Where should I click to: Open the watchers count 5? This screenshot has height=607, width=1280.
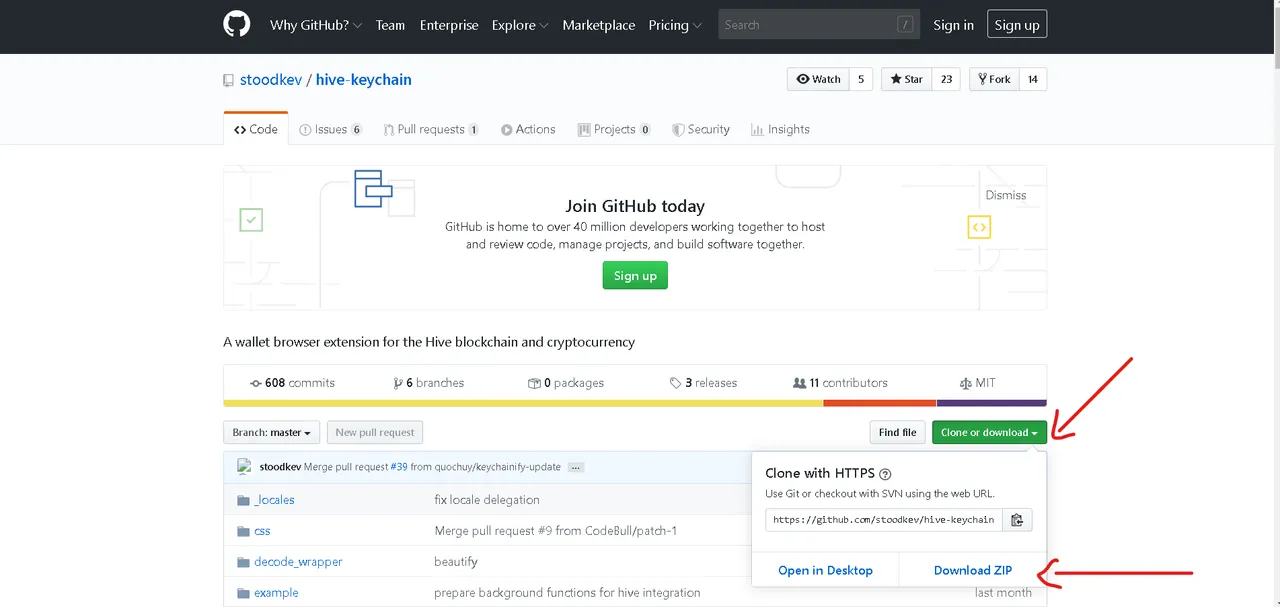pos(861,79)
